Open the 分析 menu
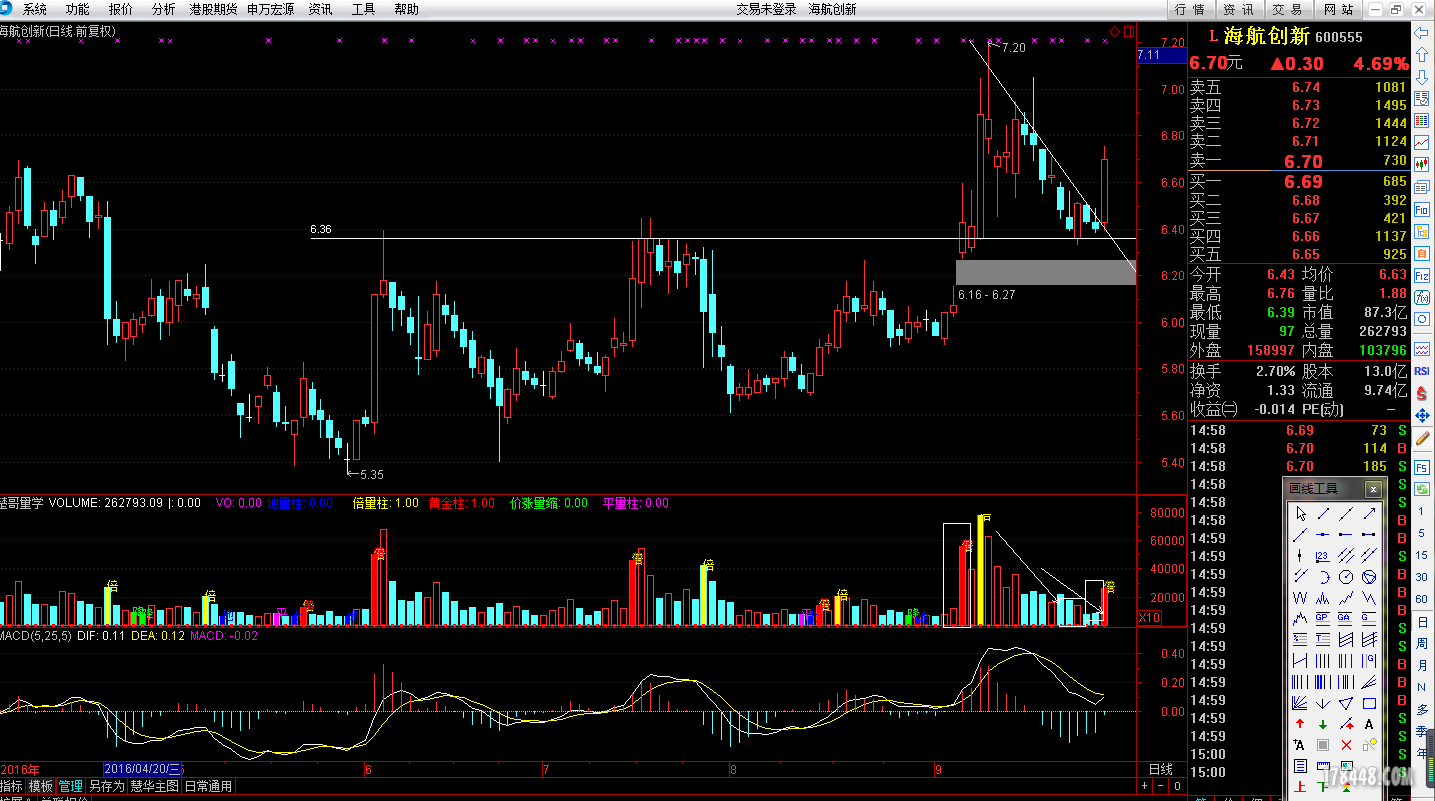The width and height of the screenshot is (1435, 801). pos(163,9)
